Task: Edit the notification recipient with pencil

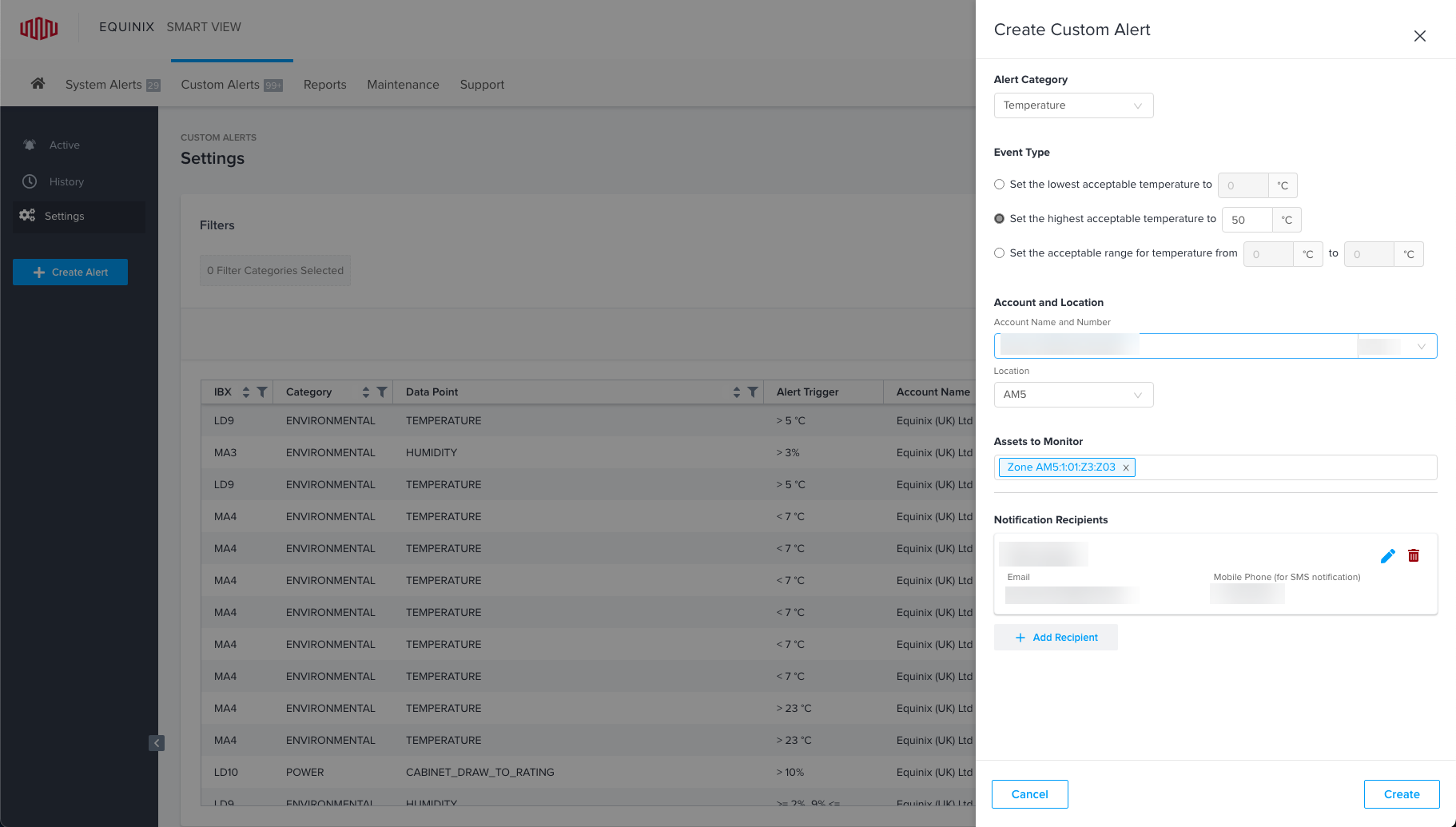Action: pos(1388,556)
